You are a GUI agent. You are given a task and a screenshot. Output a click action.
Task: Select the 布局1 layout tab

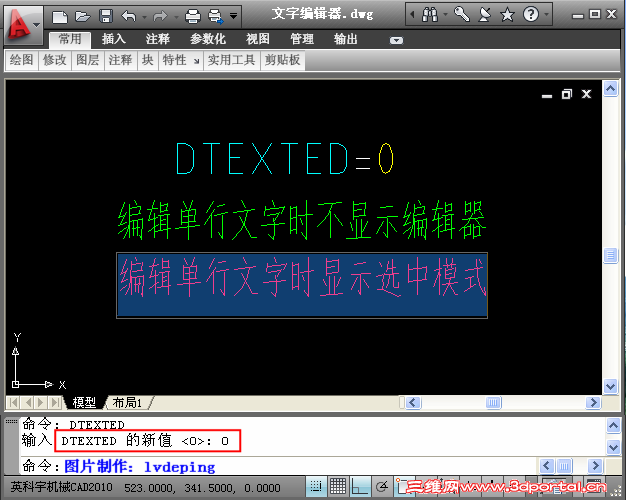click(x=127, y=403)
